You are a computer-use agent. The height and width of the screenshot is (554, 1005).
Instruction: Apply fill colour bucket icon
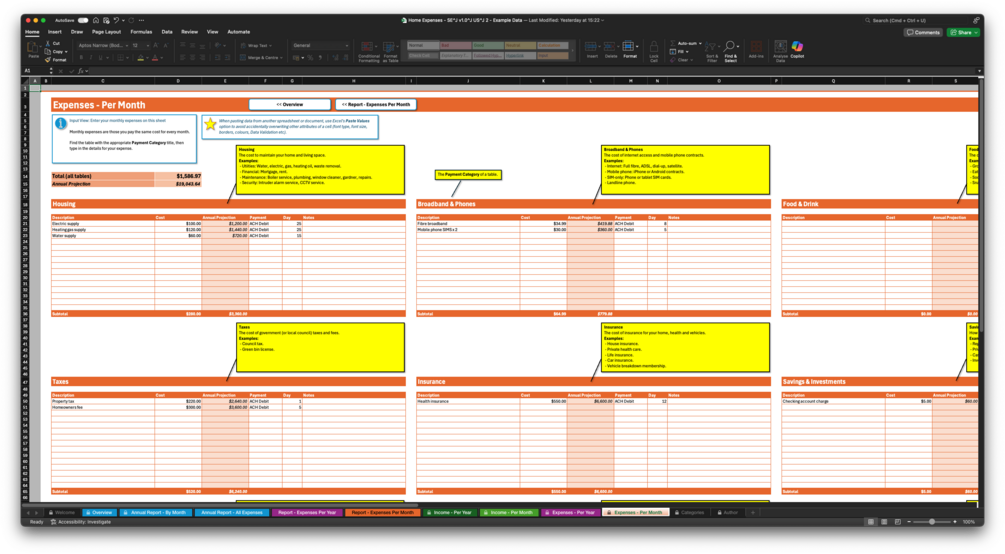pyautogui.click(x=140, y=58)
